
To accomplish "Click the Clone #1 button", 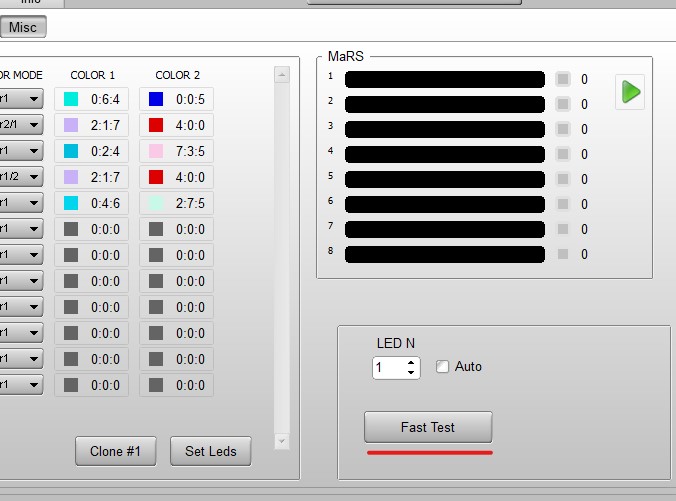I will tap(116, 451).
